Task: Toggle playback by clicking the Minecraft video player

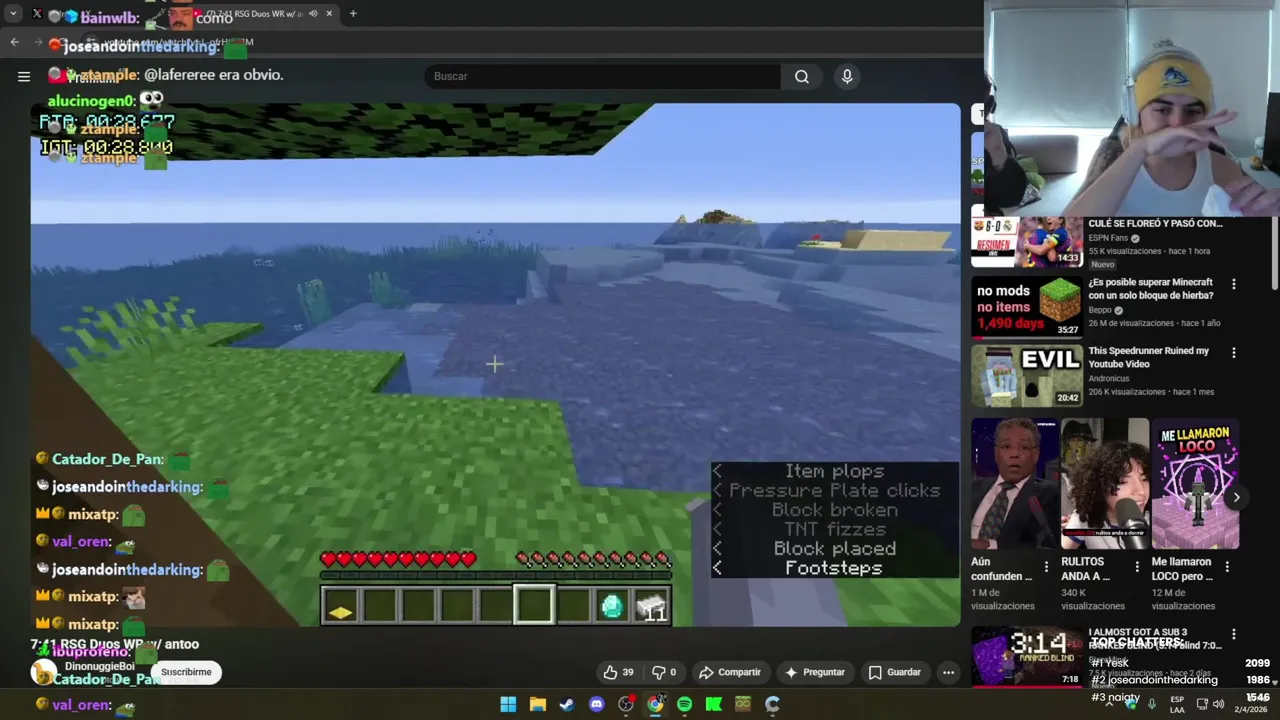Action: pos(495,365)
